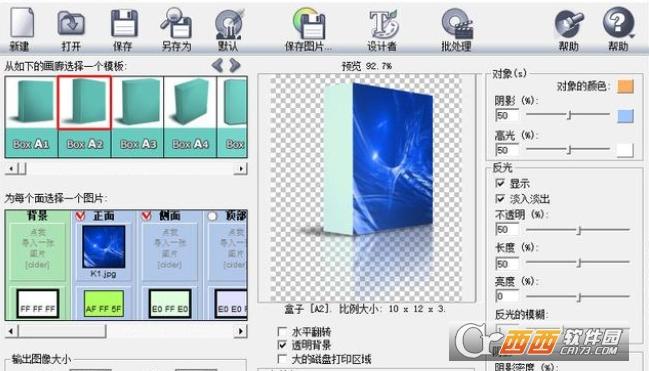Select the Box A1 template

pyautogui.click(x=31, y=116)
